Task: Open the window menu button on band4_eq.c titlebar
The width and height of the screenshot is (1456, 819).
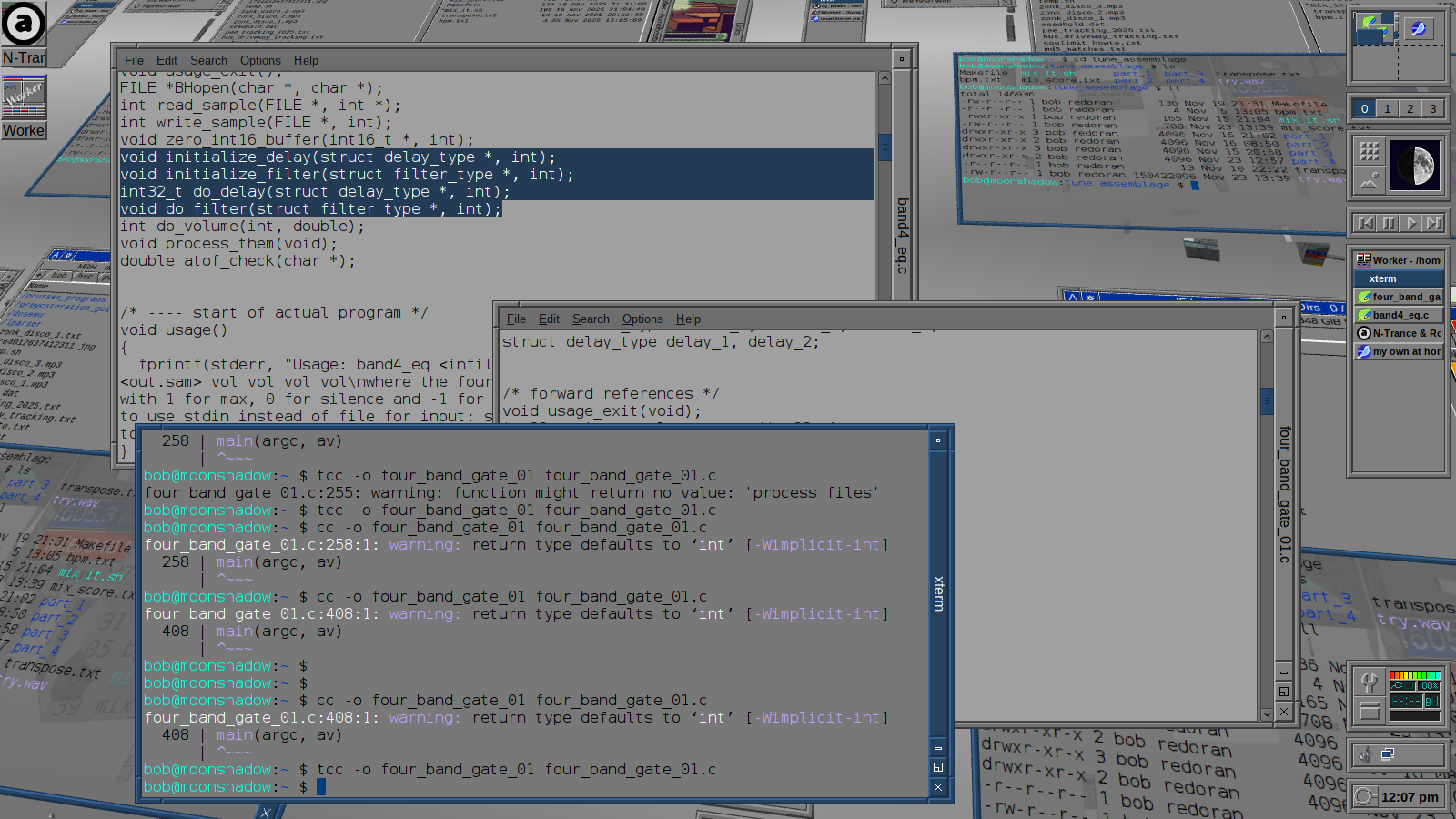Action: (902, 59)
